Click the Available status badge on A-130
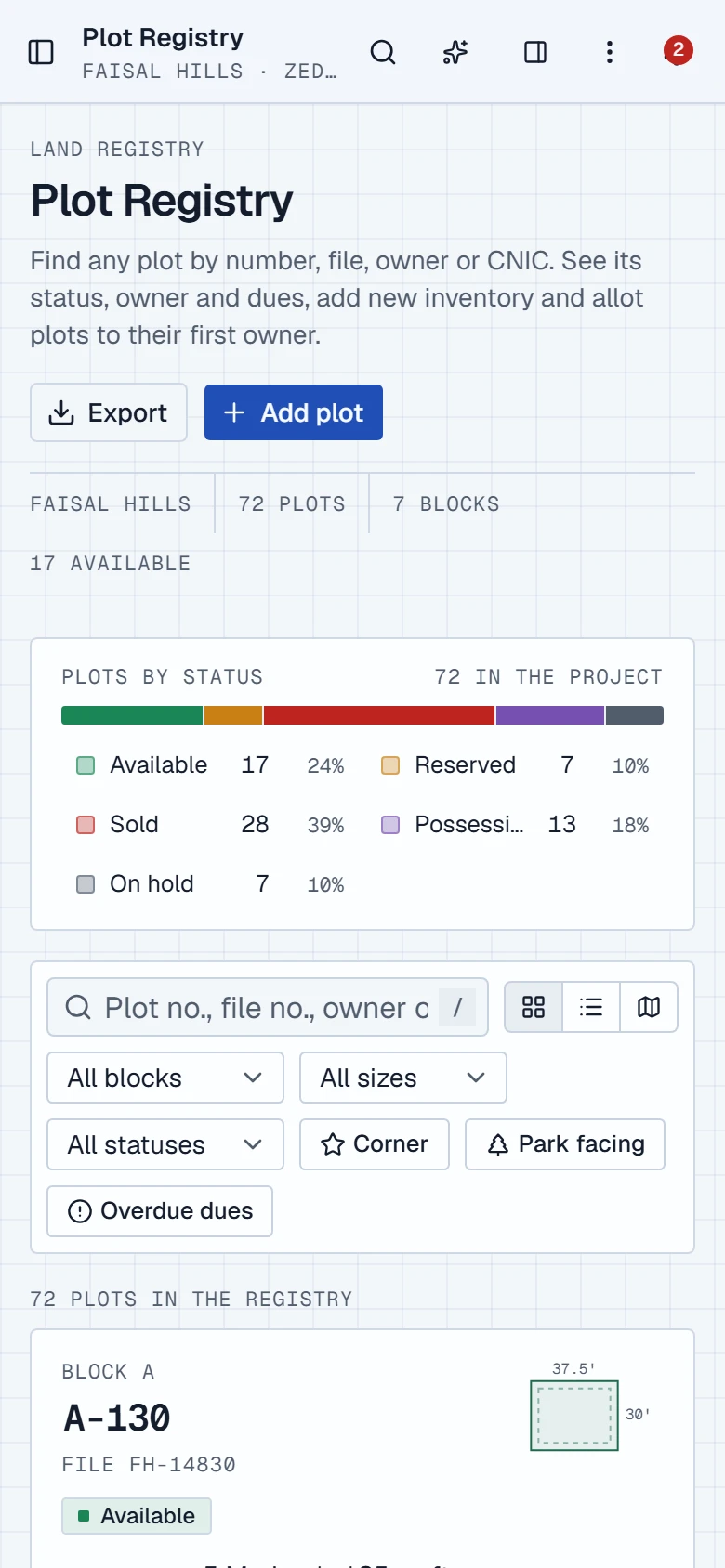Screen dimensions: 725x1568 point(137,1516)
